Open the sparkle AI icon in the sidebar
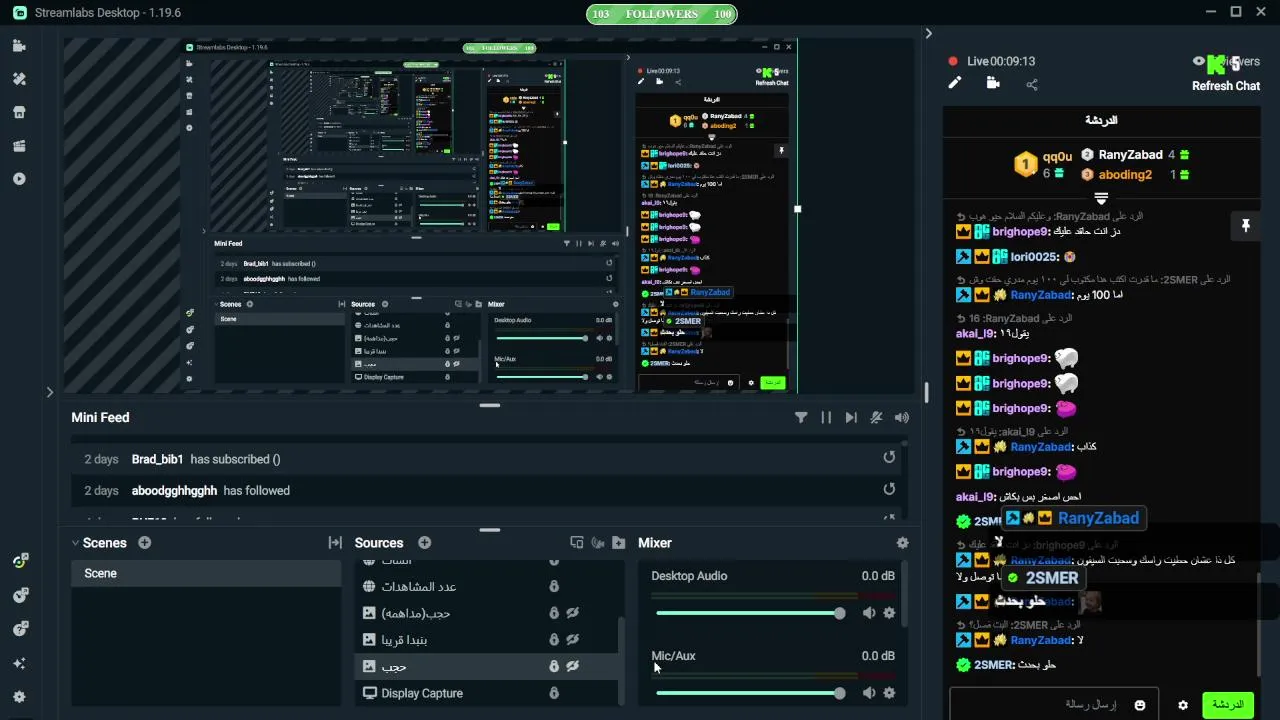Viewport: 1280px width, 720px height. 19,663
